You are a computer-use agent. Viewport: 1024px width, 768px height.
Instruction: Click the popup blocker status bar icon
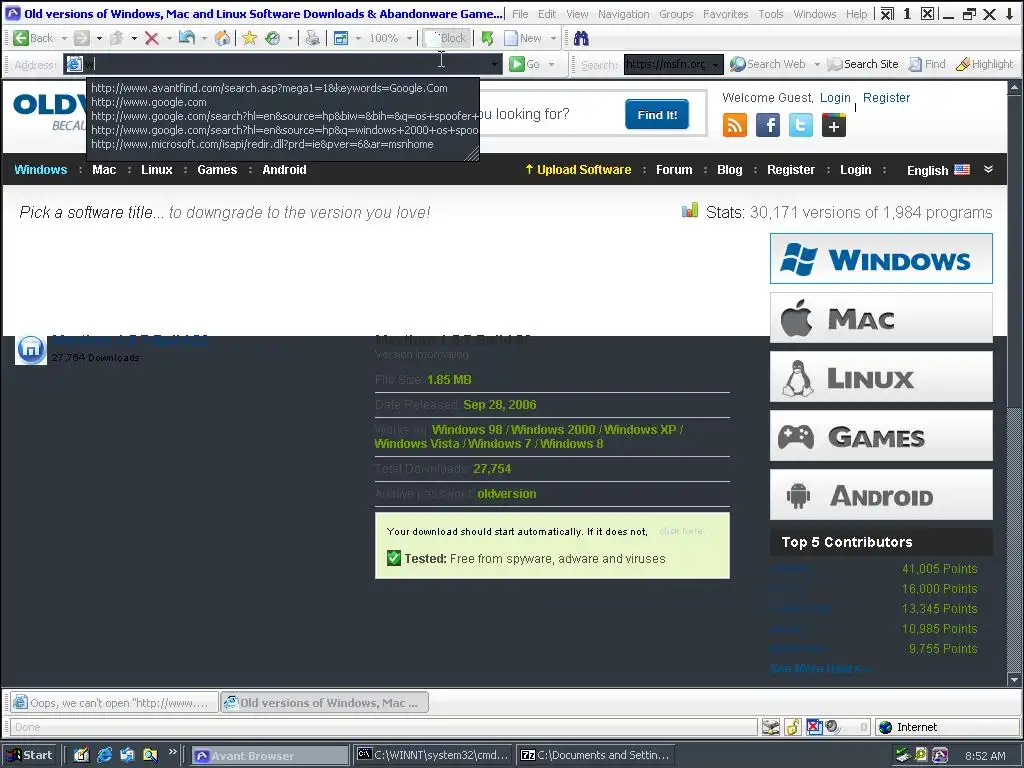[814, 727]
